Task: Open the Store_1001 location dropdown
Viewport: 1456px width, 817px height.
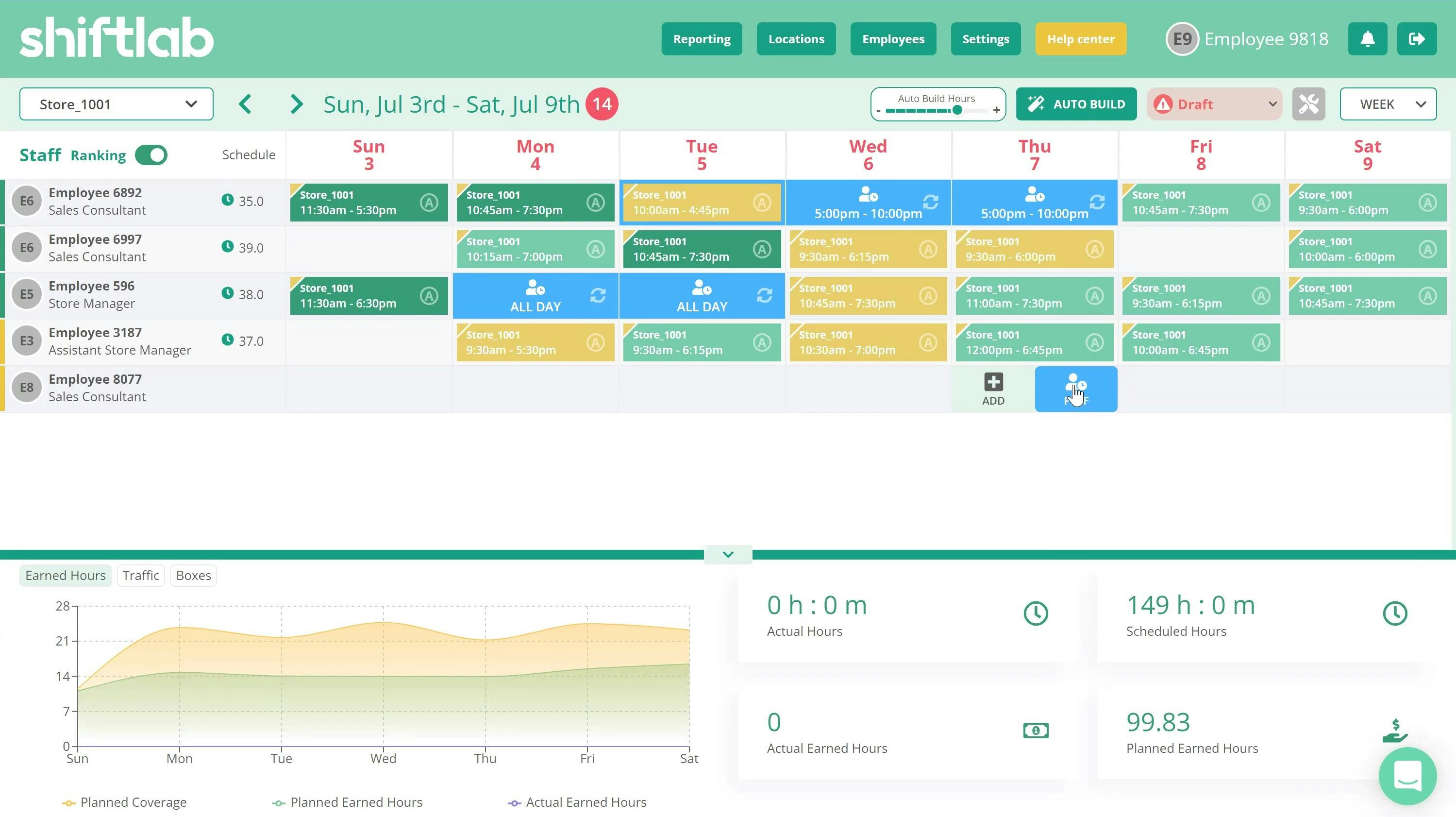Action: click(x=117, y=104)
